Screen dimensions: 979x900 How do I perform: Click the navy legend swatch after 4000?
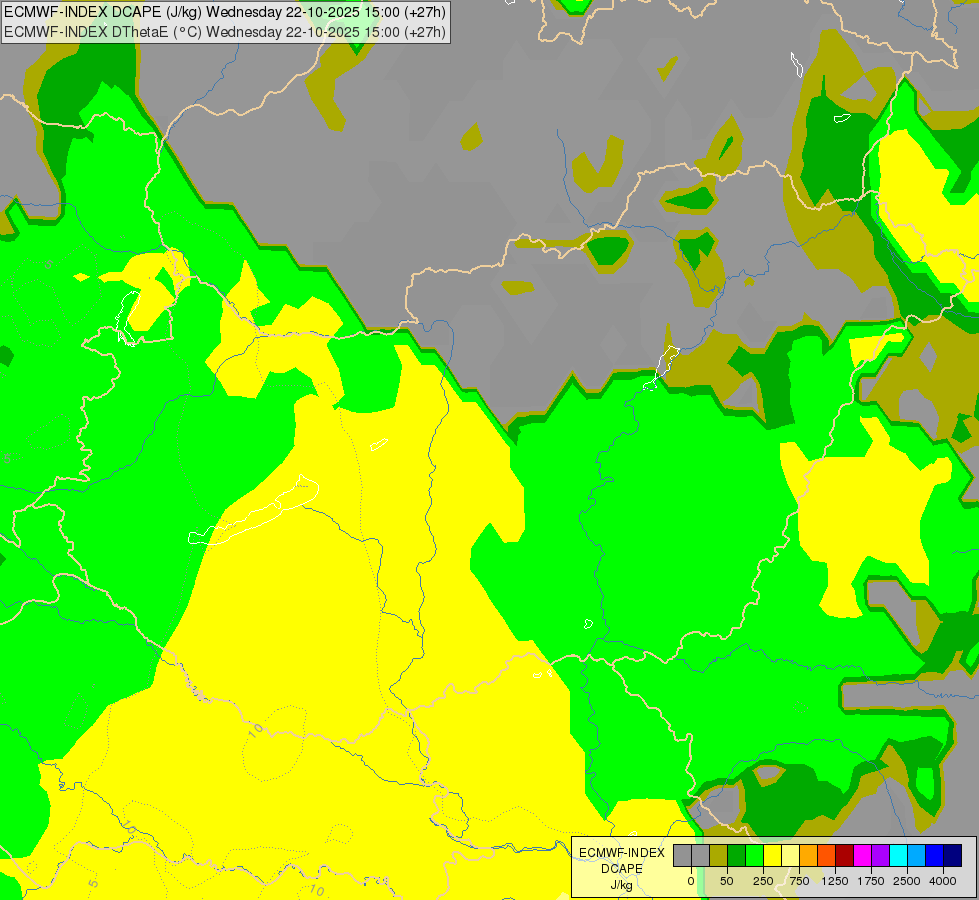953,855
